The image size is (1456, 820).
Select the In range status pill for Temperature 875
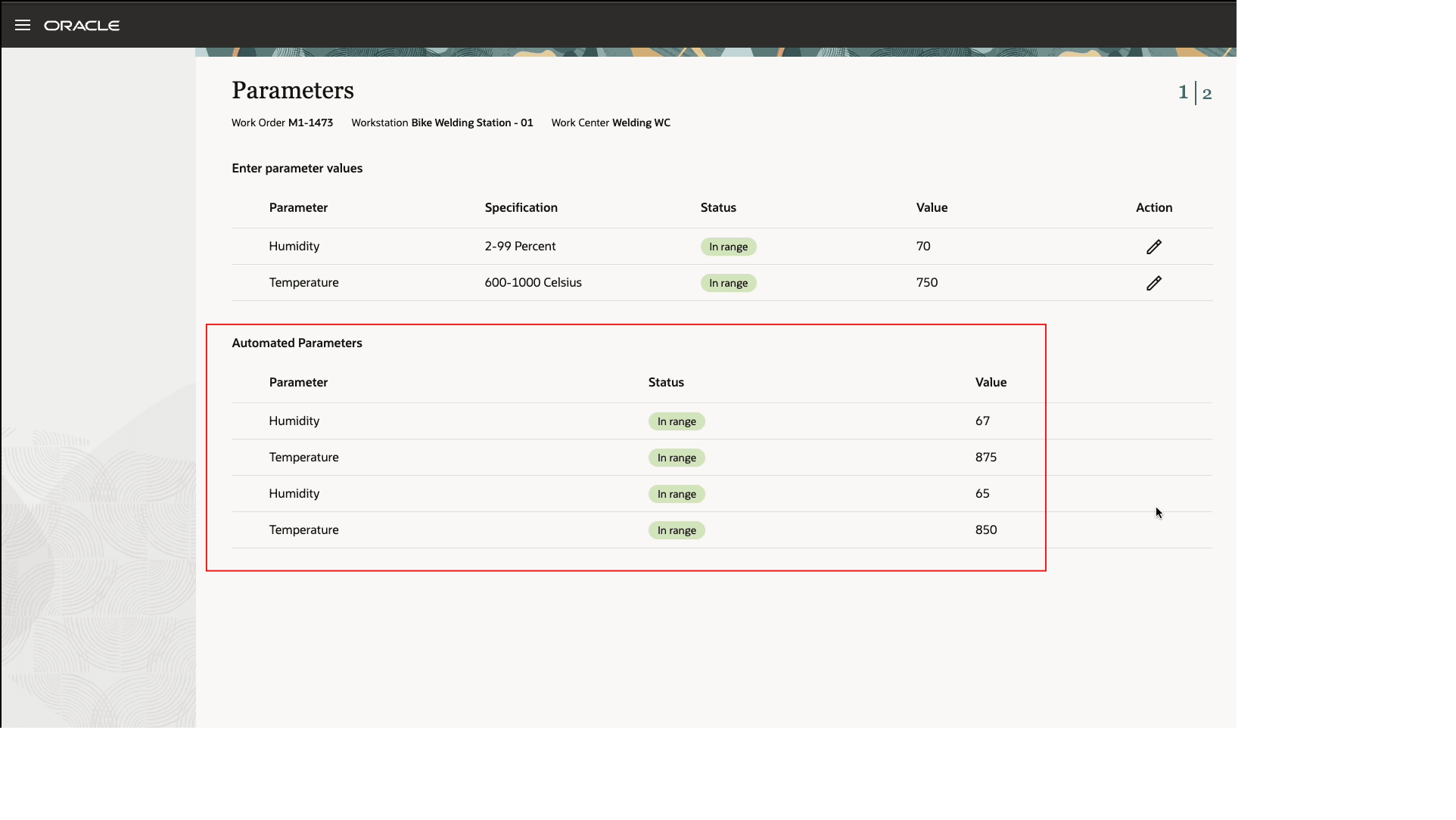(x=676, y=457)
